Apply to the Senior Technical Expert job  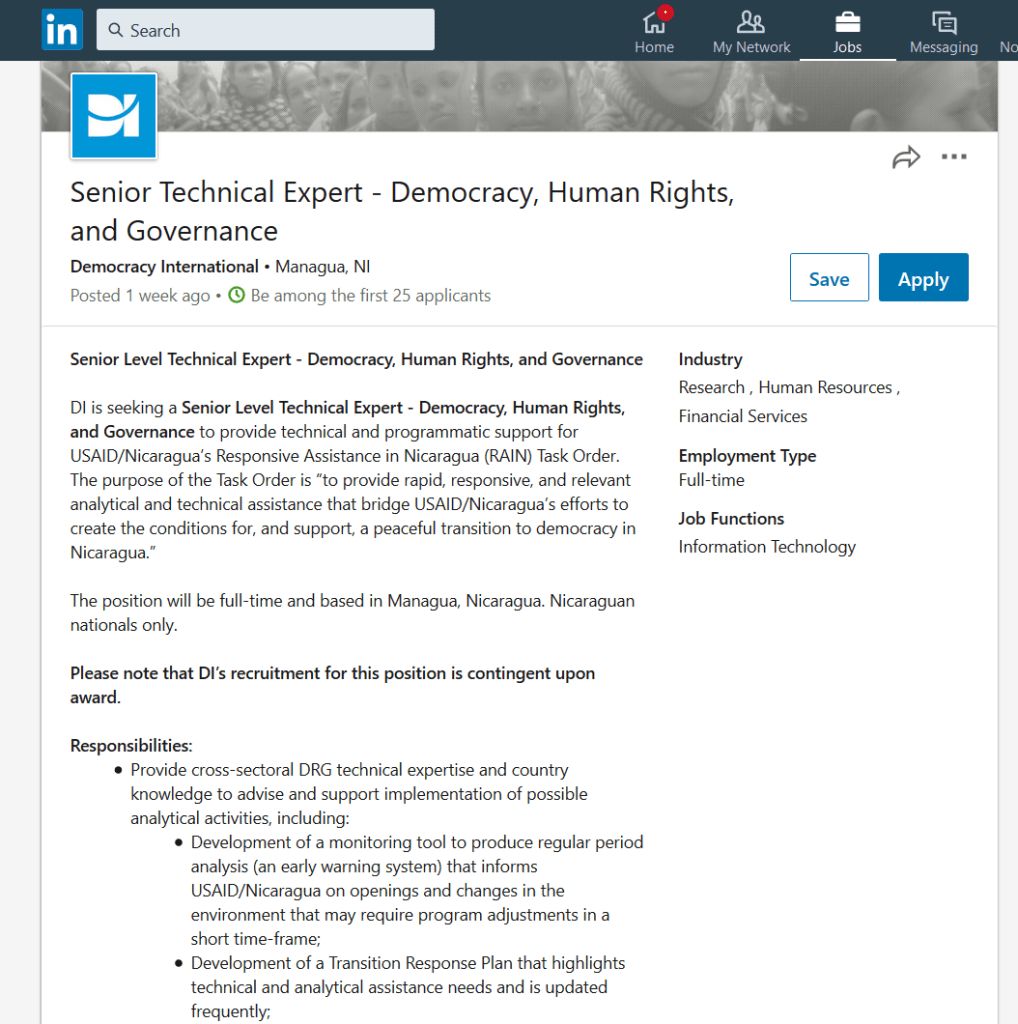point(923,278)
